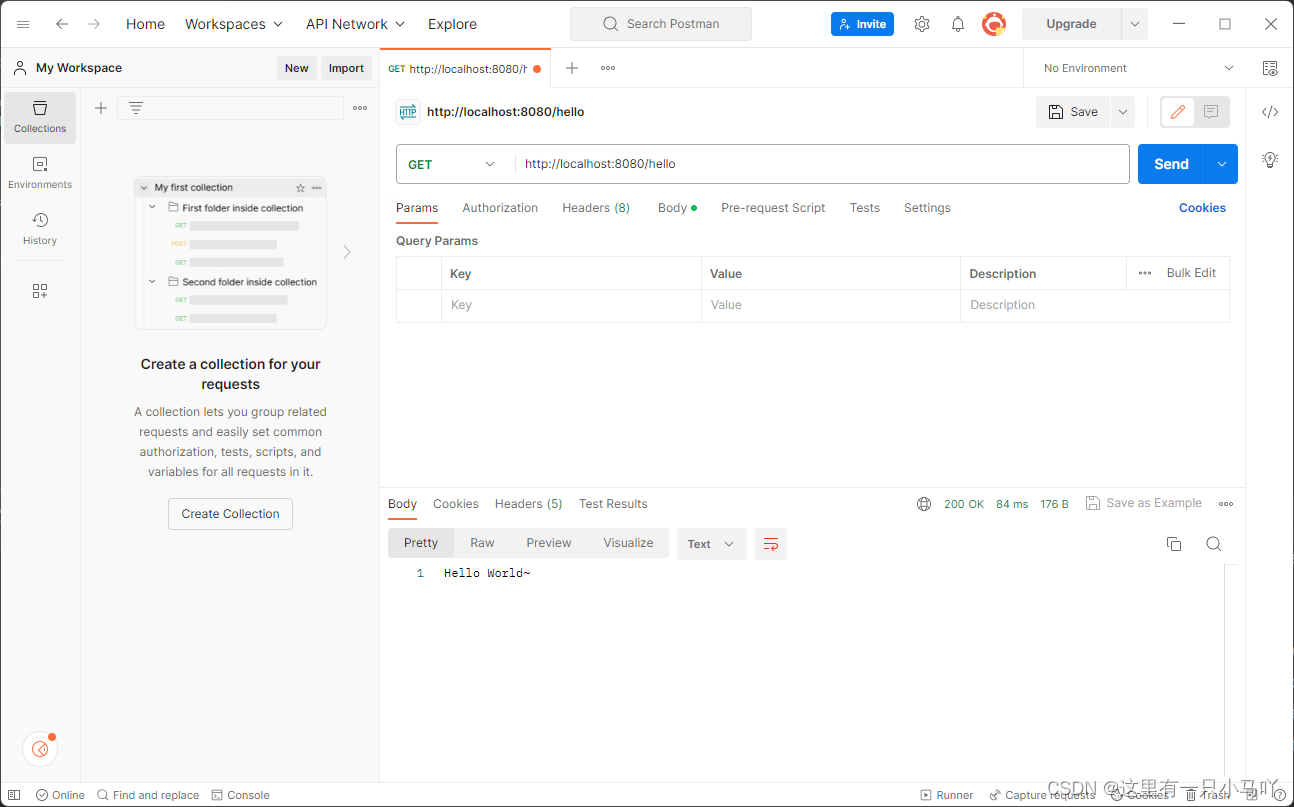
Task: Open the info lightbulb icon
Action: click(1270, 159)
